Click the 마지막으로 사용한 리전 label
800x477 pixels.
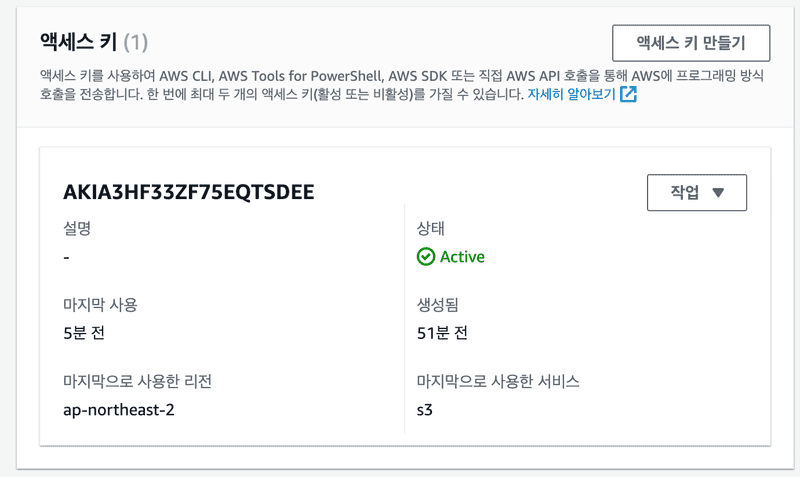point(136,381)
